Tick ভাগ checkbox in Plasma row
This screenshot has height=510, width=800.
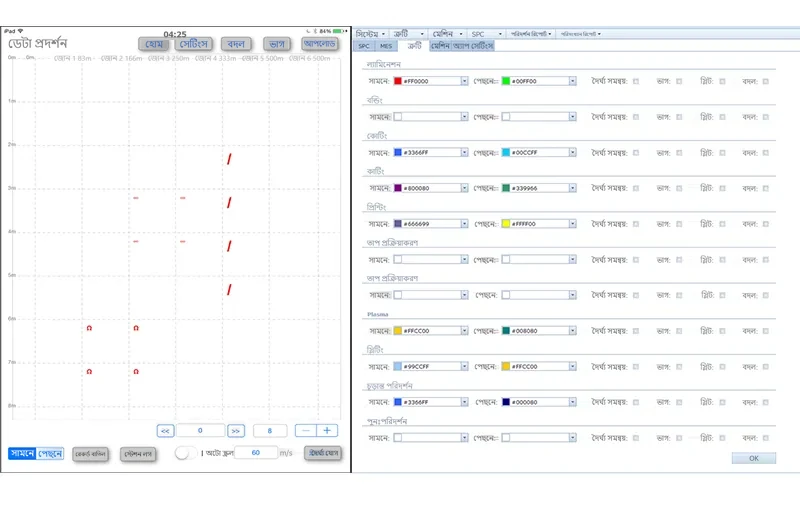[679, 331]
